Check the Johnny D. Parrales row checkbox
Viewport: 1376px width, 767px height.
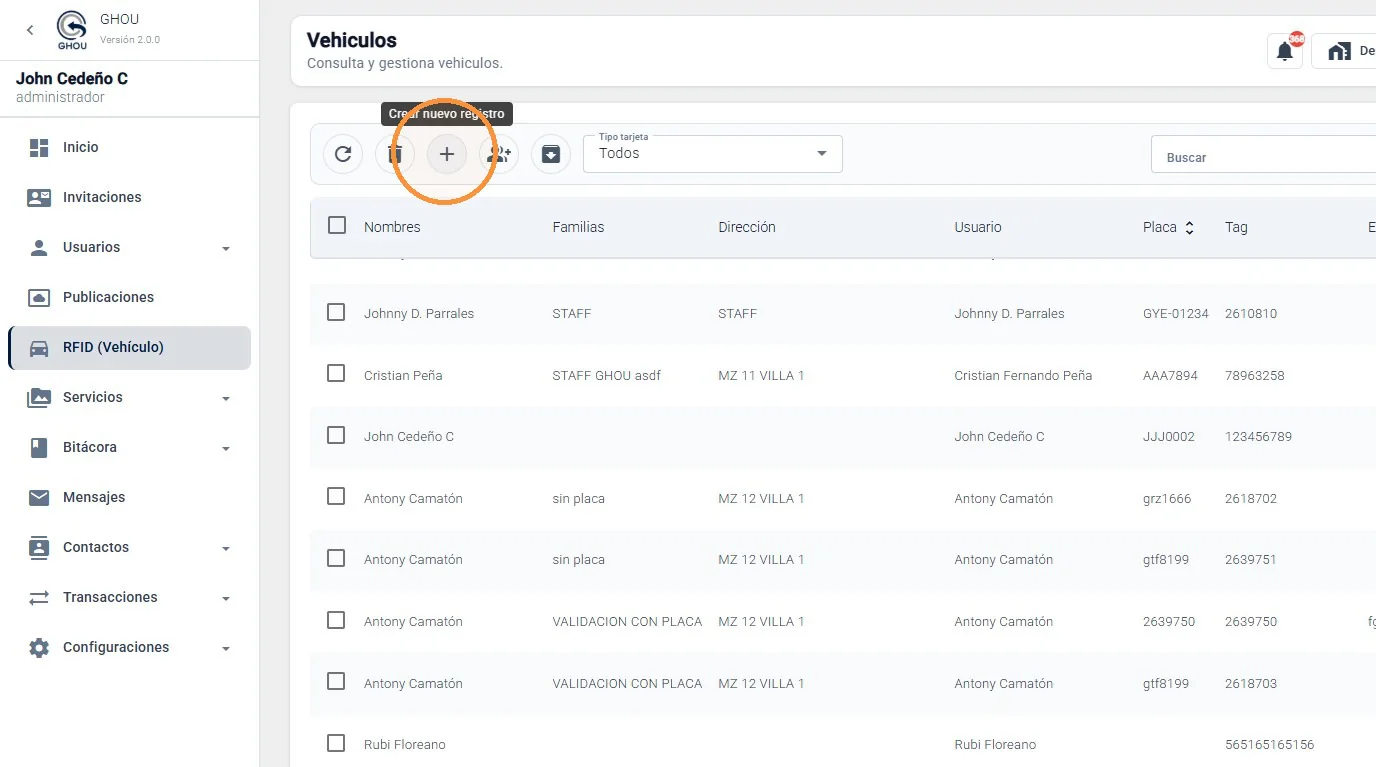click(x=336, y=312)
